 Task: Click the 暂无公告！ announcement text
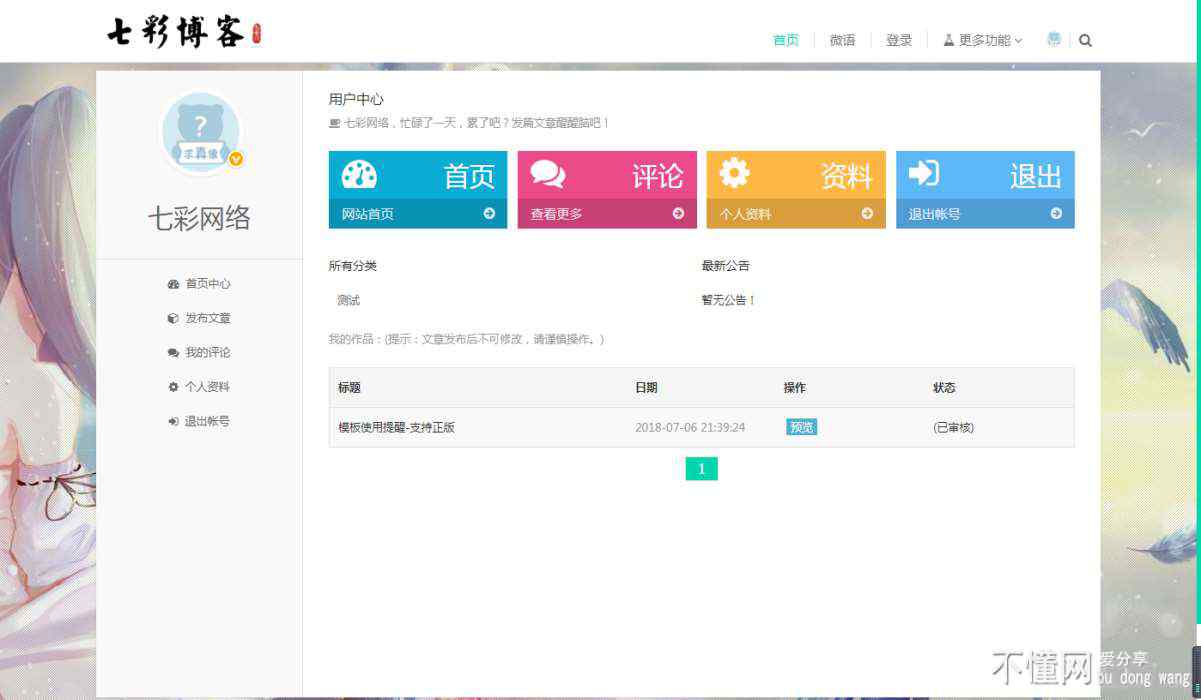(728, 300)
